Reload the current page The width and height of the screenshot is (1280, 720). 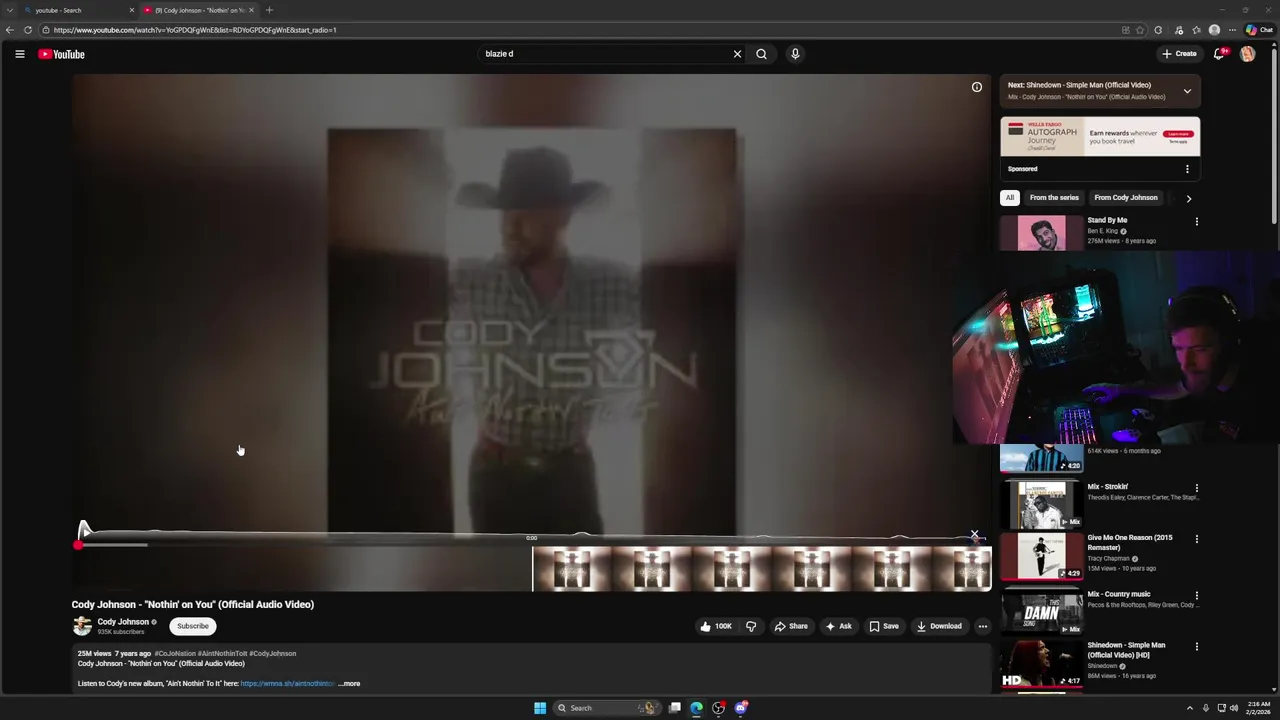coord(28,30)
